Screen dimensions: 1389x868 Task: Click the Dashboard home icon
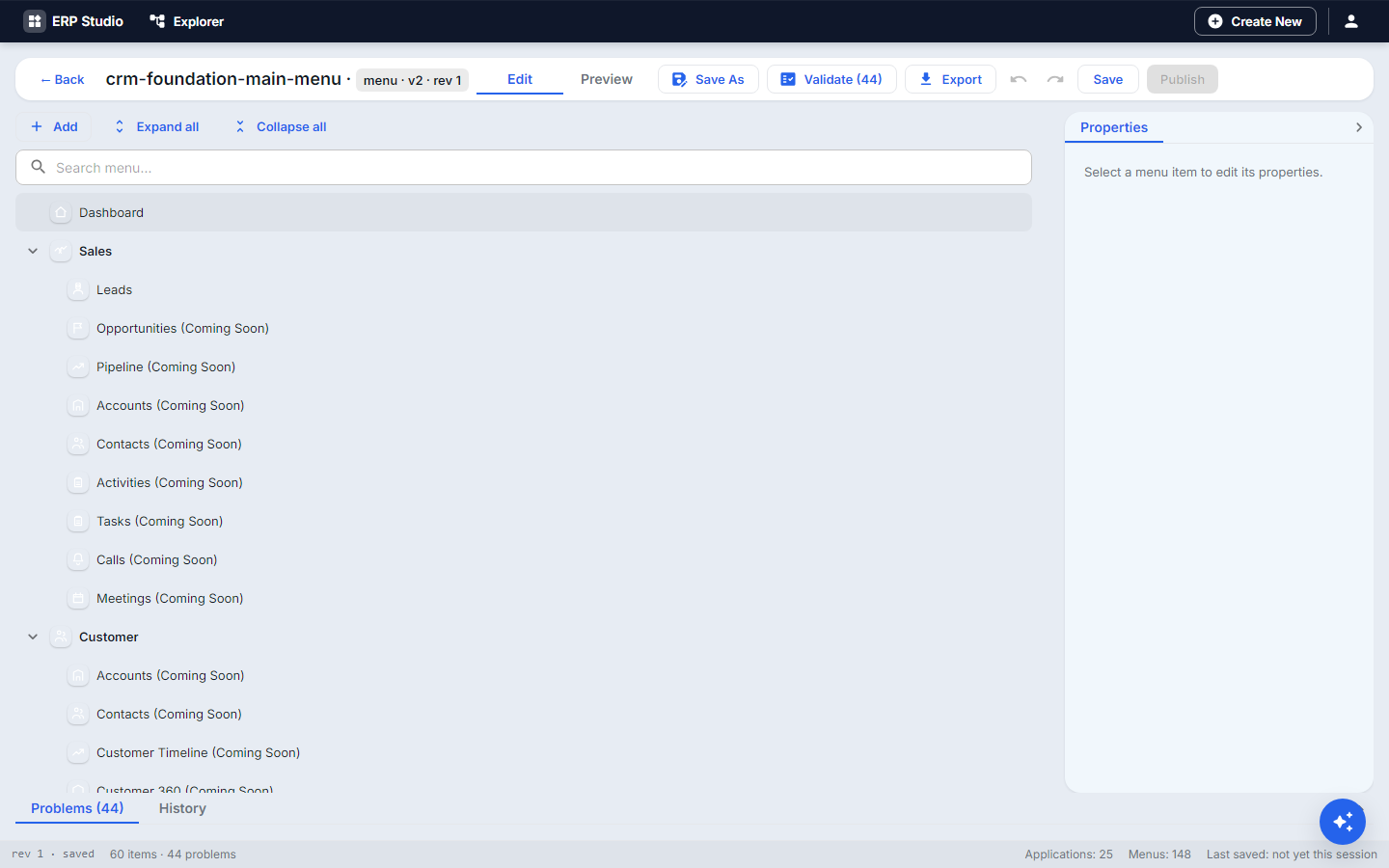(61, 212)
